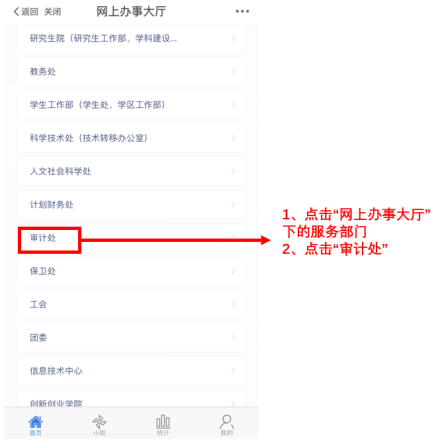The width and height of the screenshot is (444, 448).
Task: Open the 审计处 department entry
Action: 131,238
